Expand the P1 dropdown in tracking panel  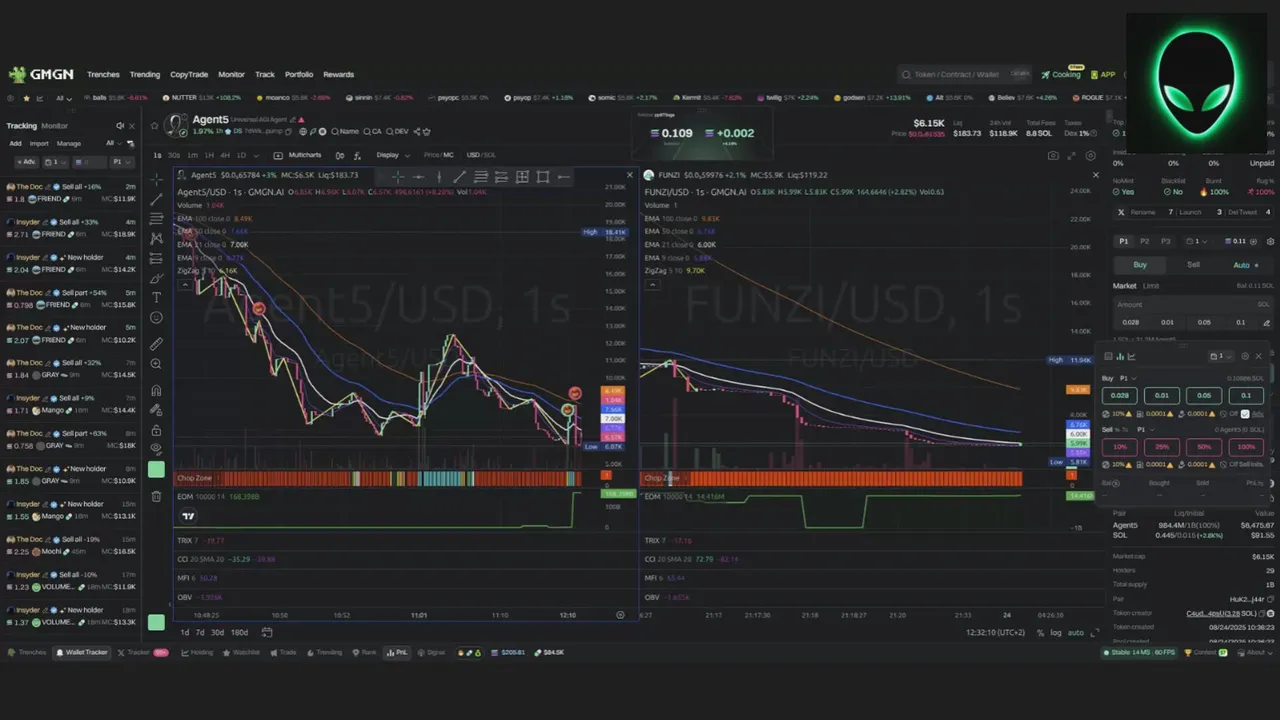(121, 161)
